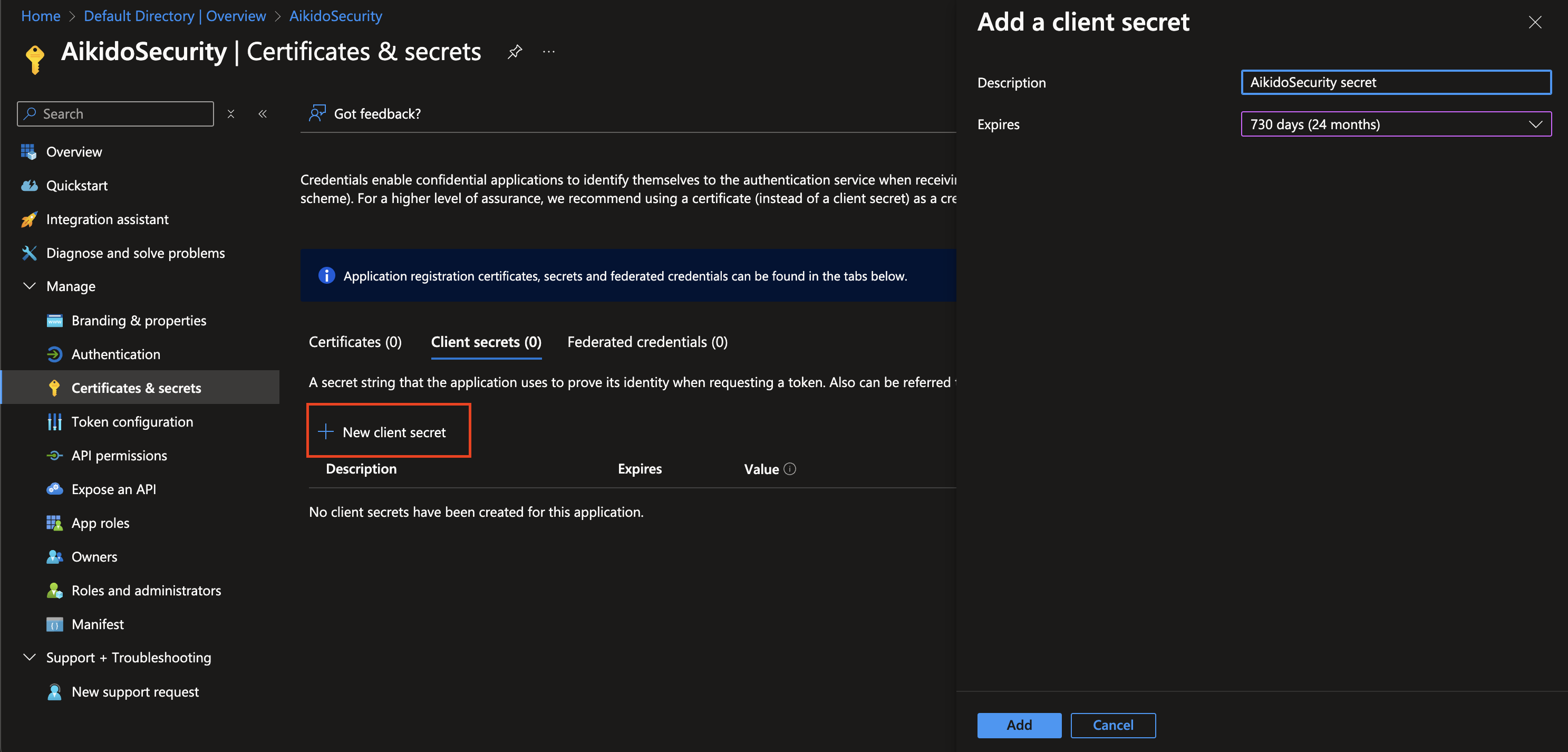Screen dimensions: 1568x752
Task: Click the Expires column header
Action: click(640, 469)
